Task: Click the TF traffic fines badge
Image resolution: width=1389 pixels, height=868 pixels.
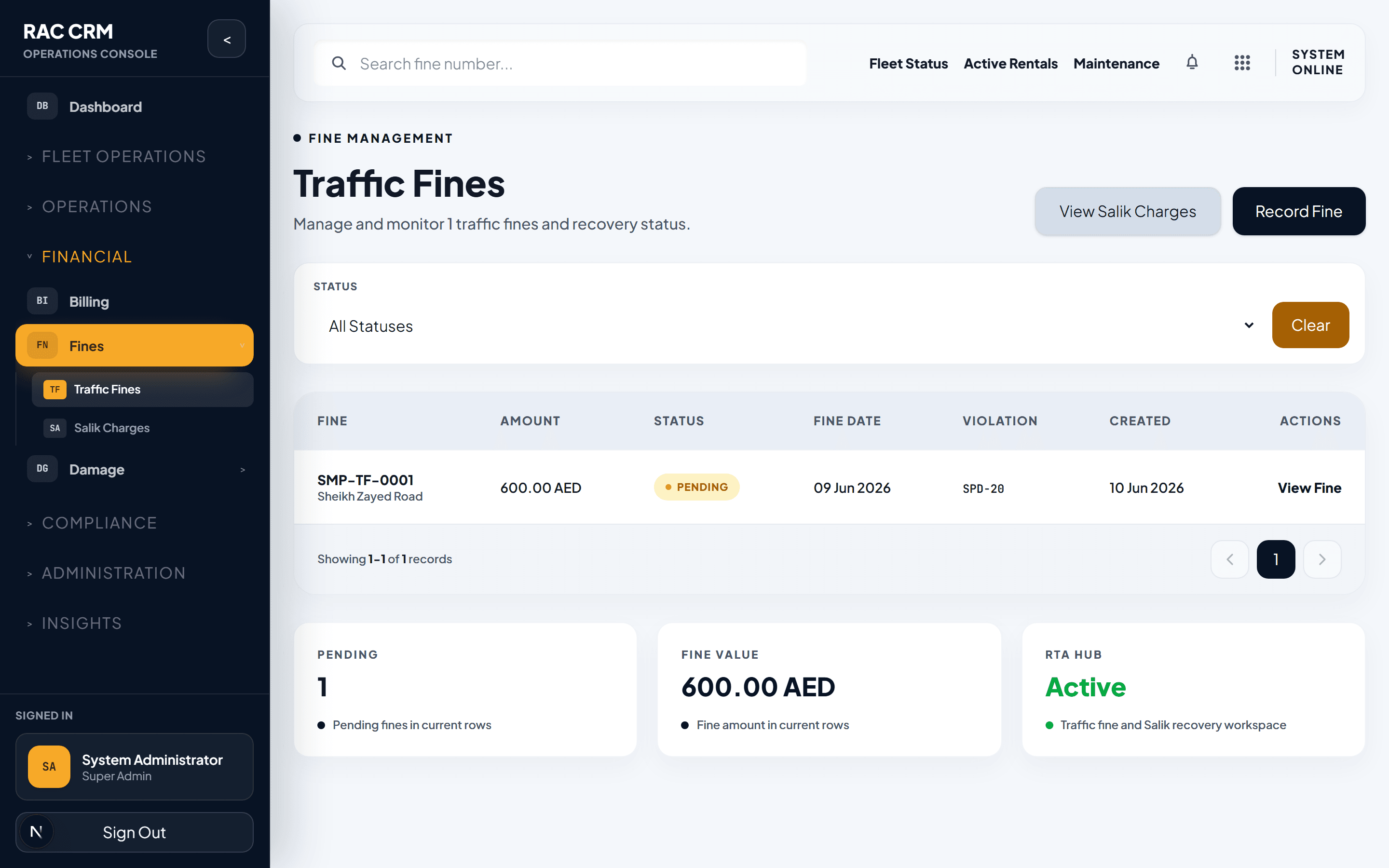Action: [x=55, y=389]
